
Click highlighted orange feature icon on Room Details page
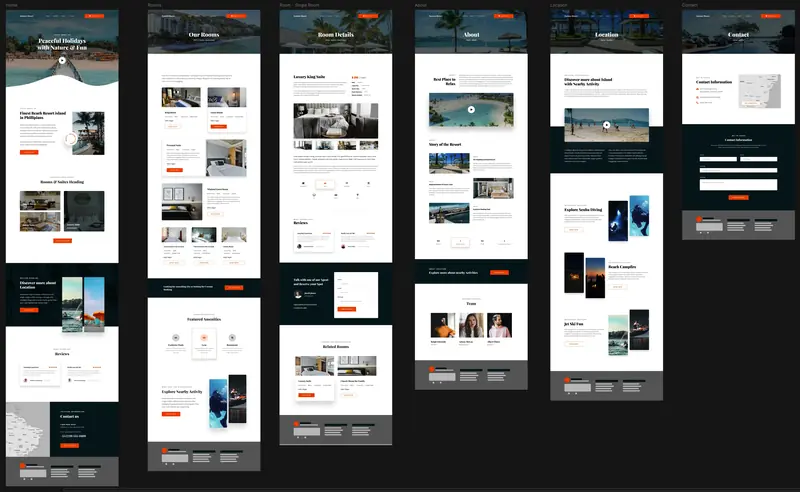coord(325,184)
